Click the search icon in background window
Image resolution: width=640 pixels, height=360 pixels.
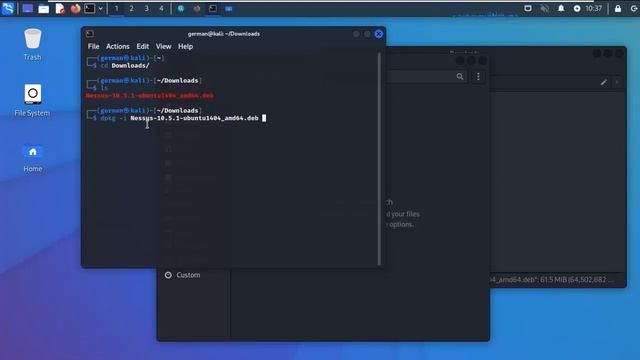click(x=460, y=76)
